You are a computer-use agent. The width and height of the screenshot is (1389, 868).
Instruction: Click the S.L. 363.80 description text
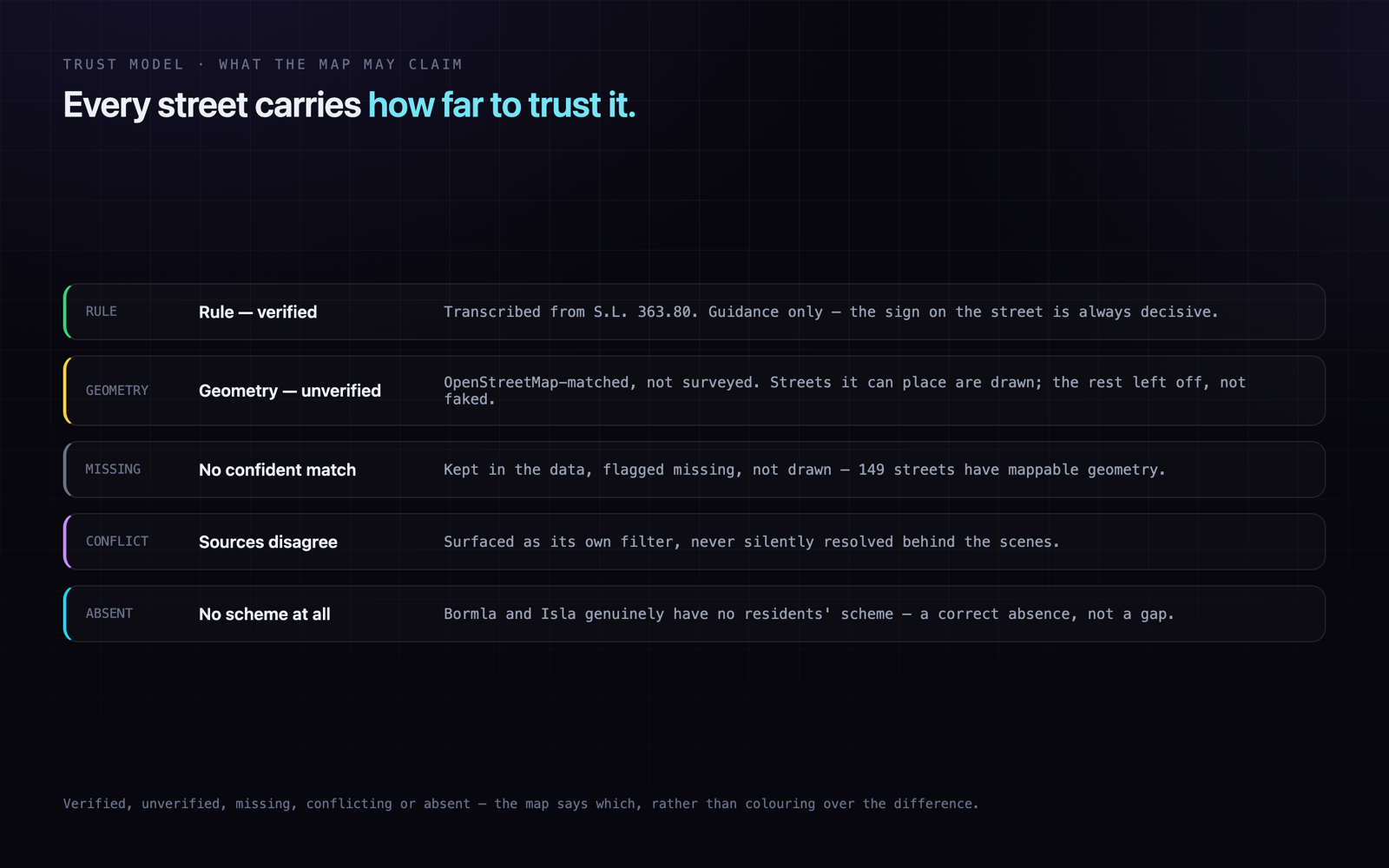831,312
